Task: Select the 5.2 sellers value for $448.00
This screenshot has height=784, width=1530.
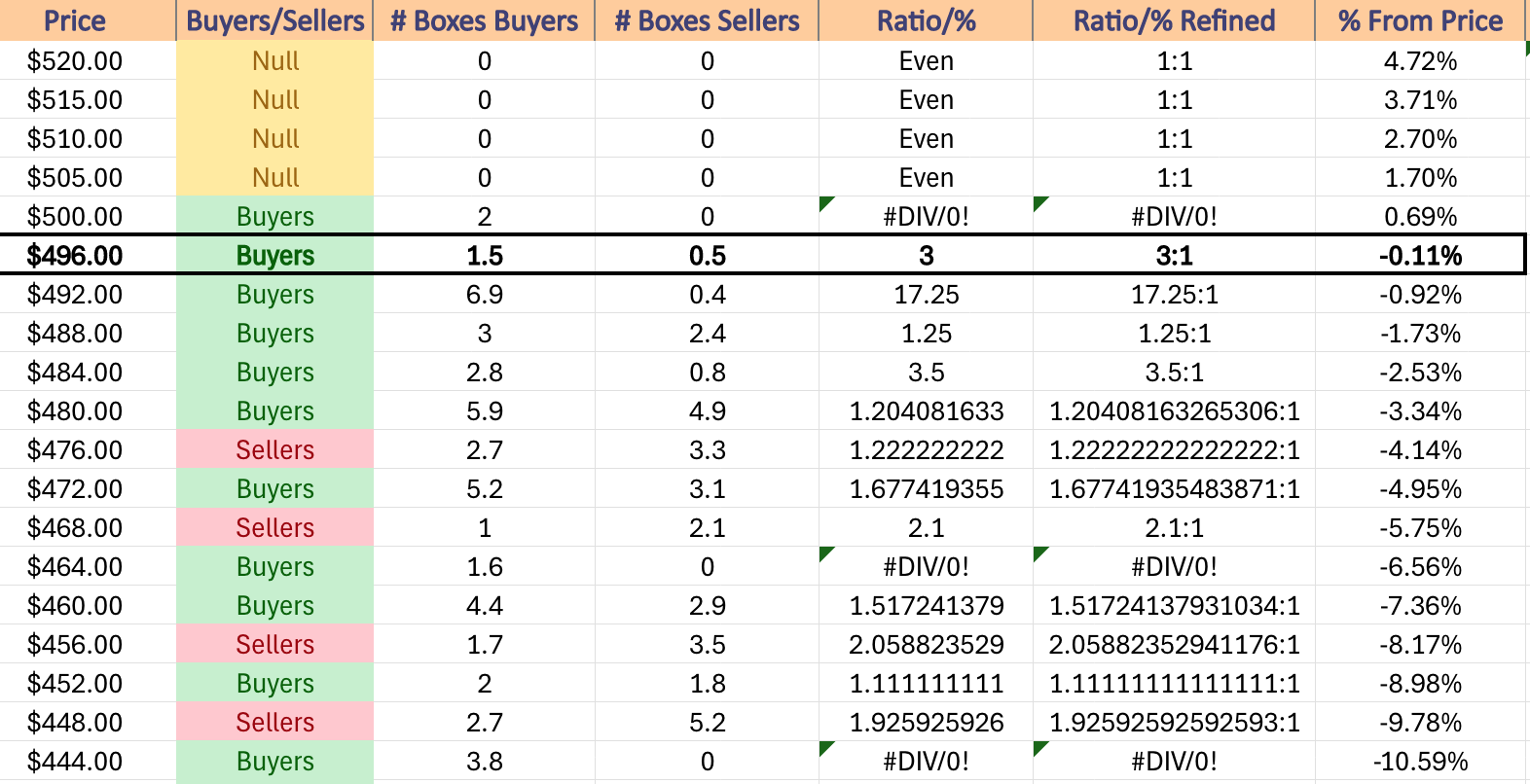Action: pyautogui.click(x=707, y=722)
